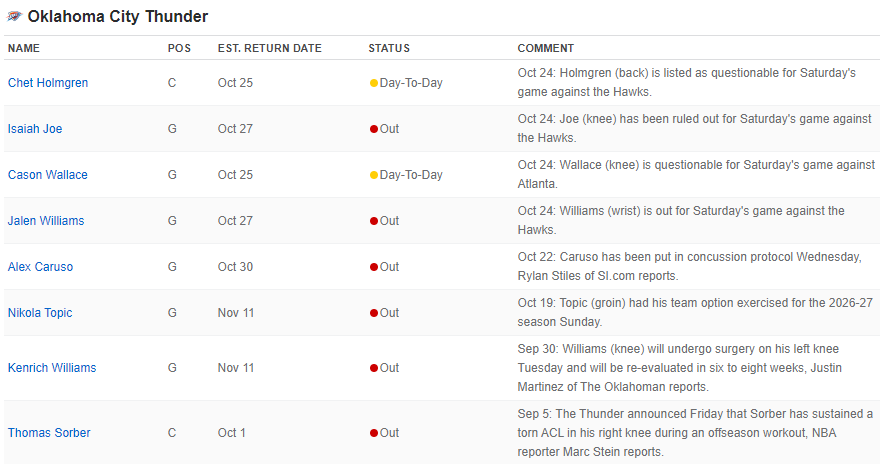Open Isaiah Joe's player profile link
This screenshot has height=464, width=883.
click(x=35, y=129)
